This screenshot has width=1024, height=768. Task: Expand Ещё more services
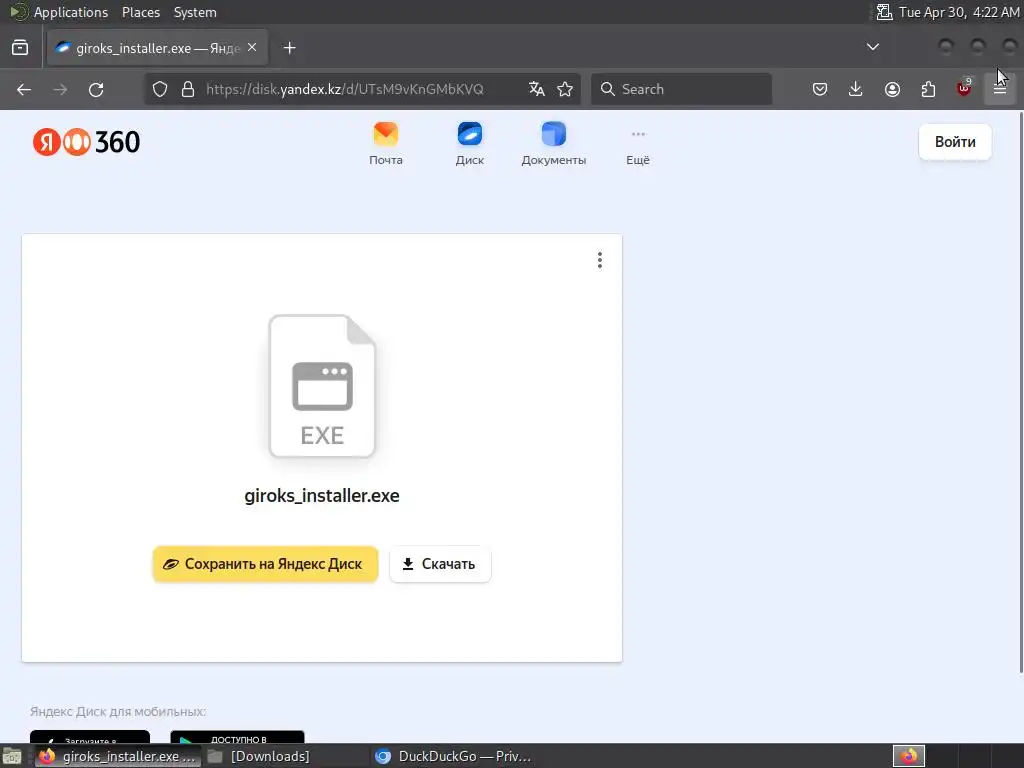(638, 148)
